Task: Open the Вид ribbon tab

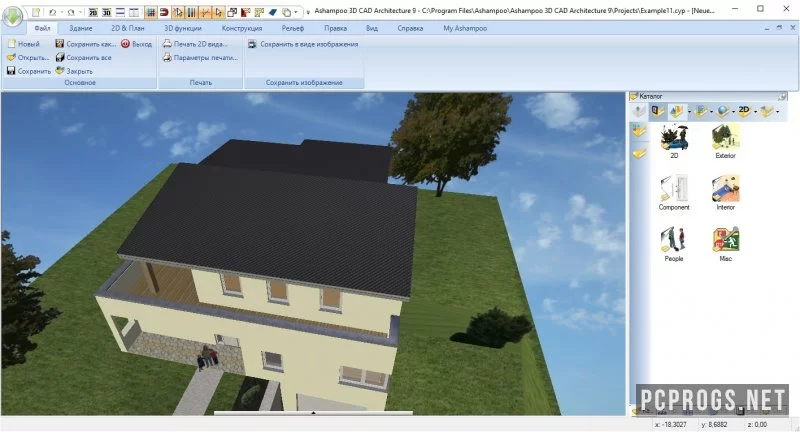Action: pos(372,28)
